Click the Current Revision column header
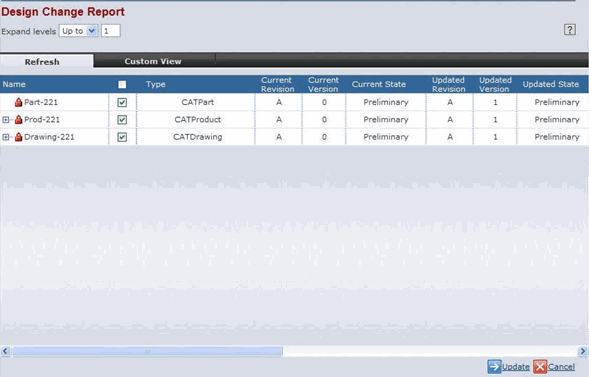Screen dimensions: 589x377 click(278, 84)
